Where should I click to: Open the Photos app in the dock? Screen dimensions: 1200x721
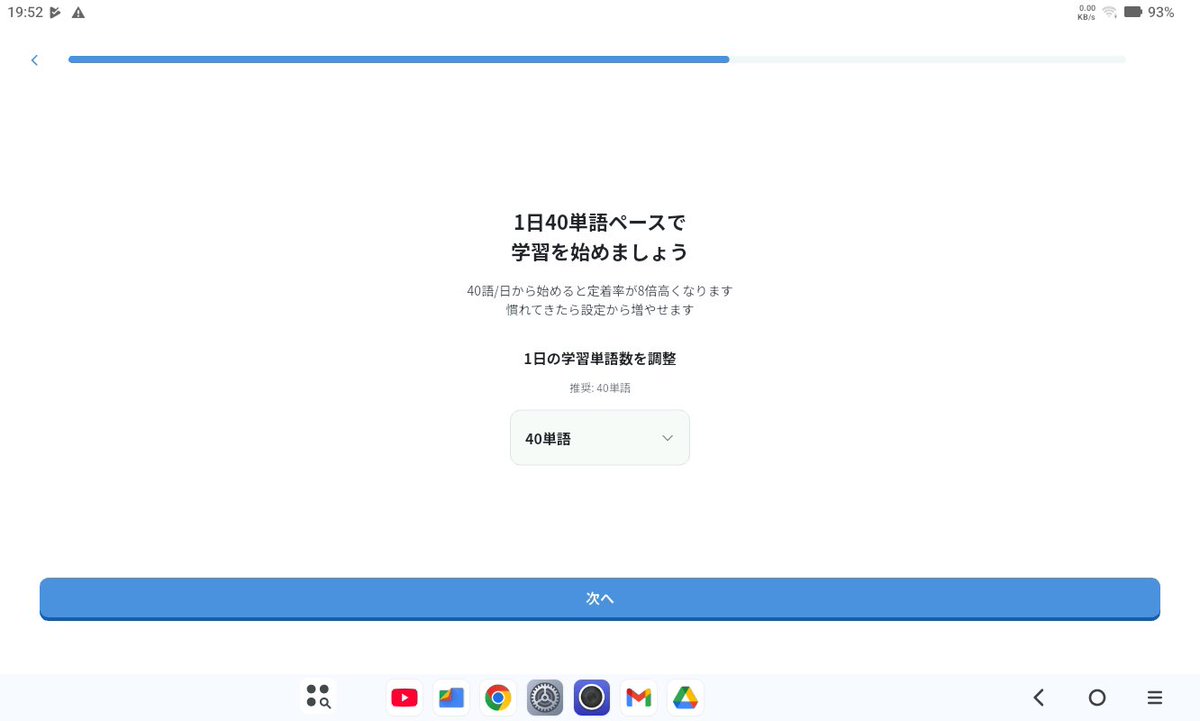[x=451, y=697]
